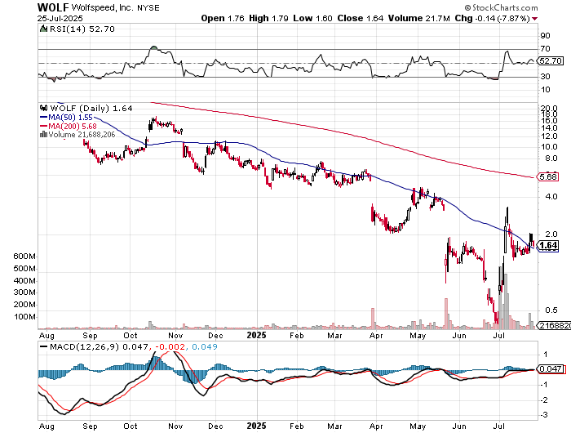This screenshot has width=571, height=433.
Task: Click the Wolfspeed, Inc. company name
Action: click(x=102, y=8)
